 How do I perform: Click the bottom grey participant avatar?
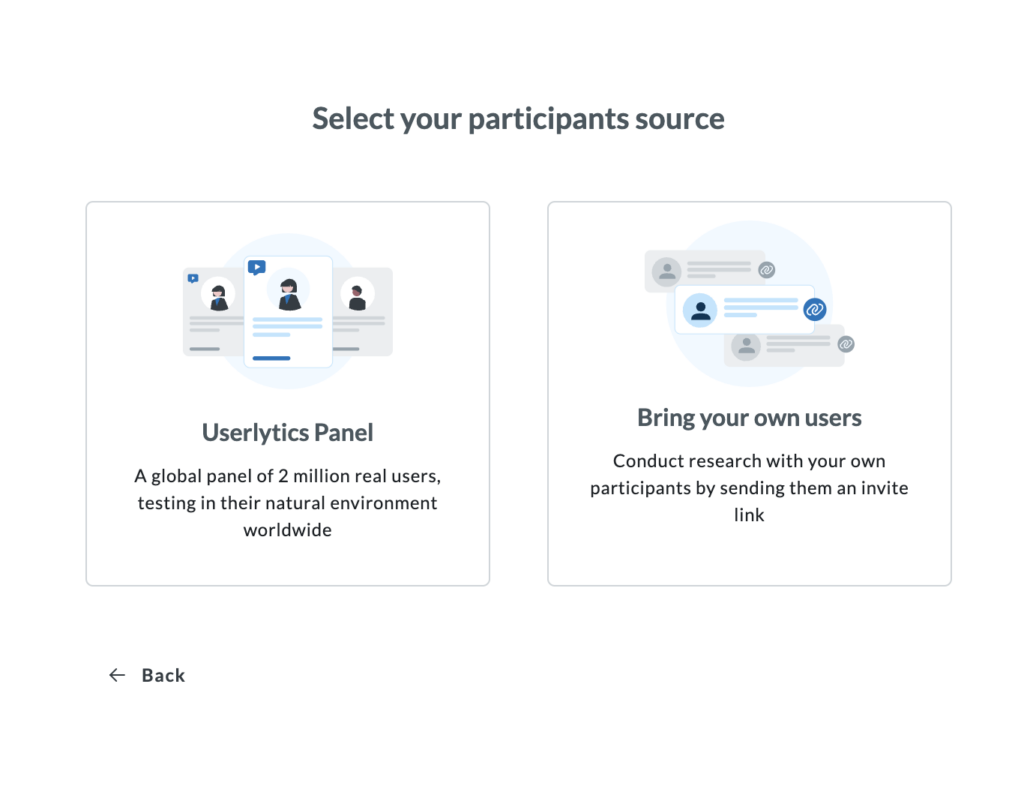(x=744, y=346)
